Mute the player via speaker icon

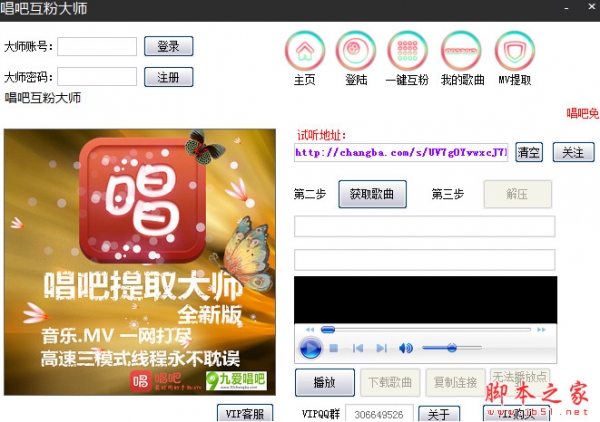(x=406, y=348)
